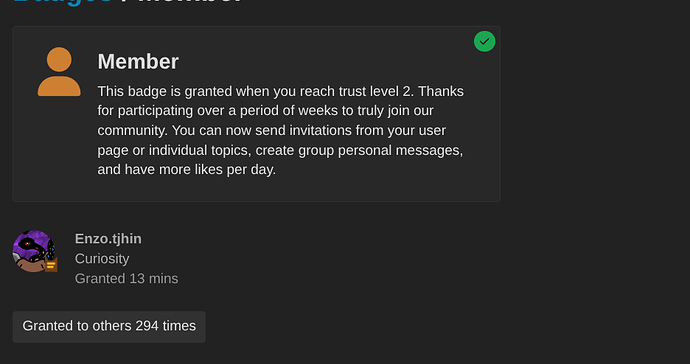Click the 294 count in the granted button
Image resolution: width=690 pixels, height=364 pixels.
pyautogui.click(x=147, y=326)
